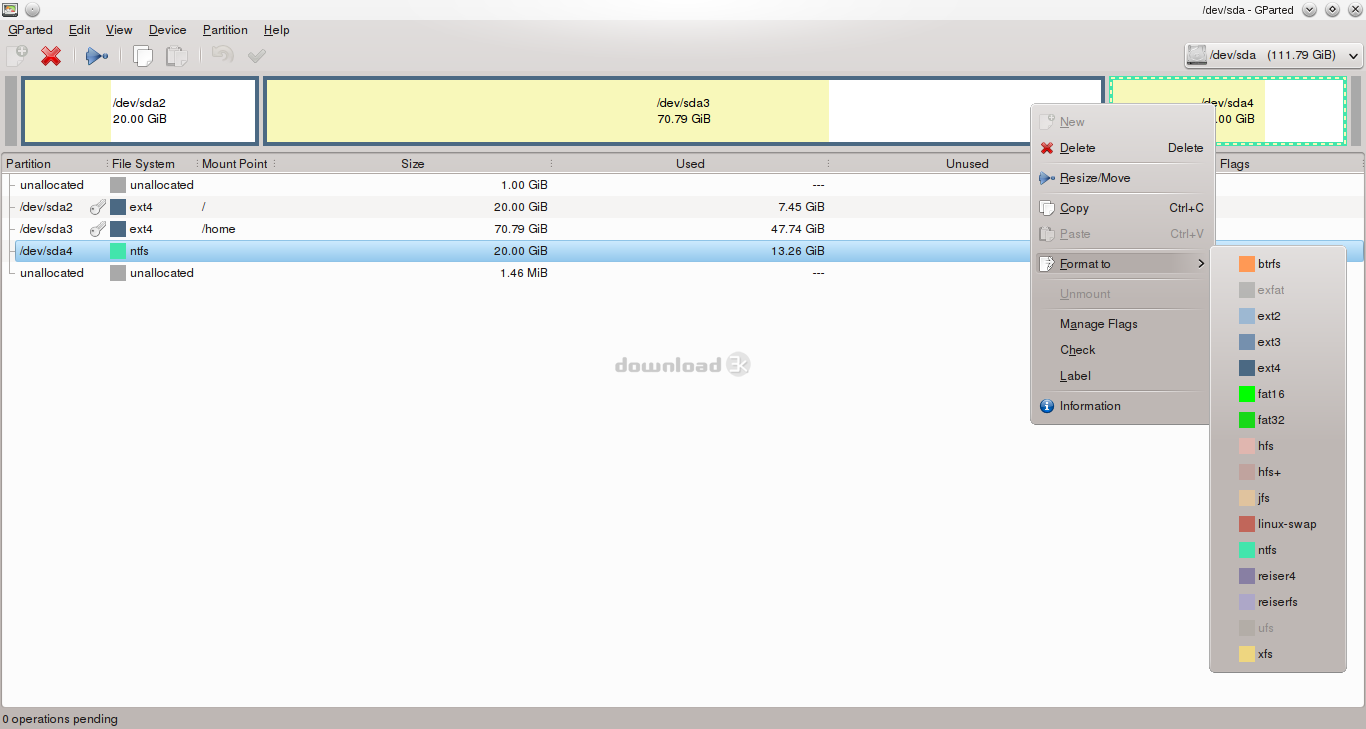Screen dimensions: 1366x729
Task: Choose fat16 in the Format to submenu
Action: tap(1277, 394)
